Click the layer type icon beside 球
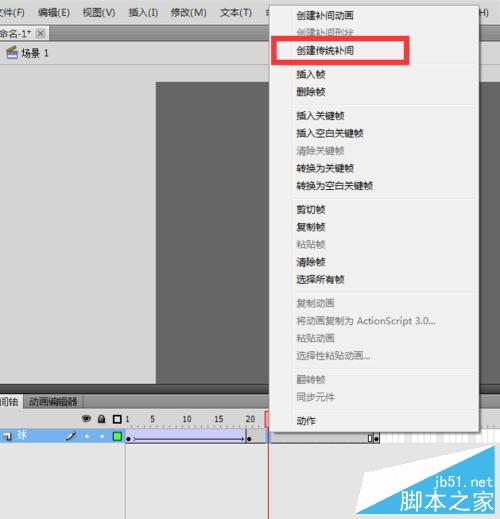This screenshot has width=500, height=519. click(x=8, y=436)
